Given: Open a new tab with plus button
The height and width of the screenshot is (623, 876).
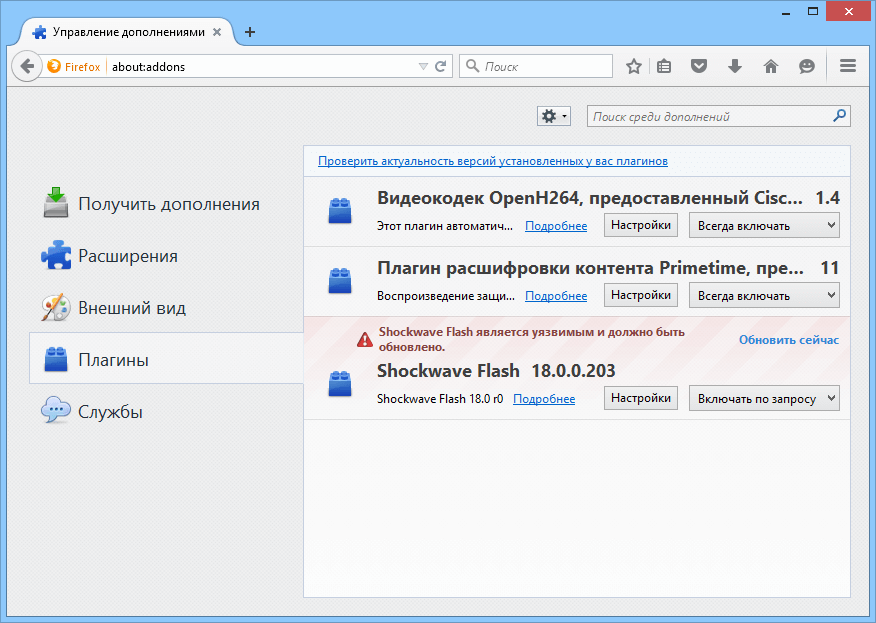Looking at the screenshot, I should (x=250, y=32).
